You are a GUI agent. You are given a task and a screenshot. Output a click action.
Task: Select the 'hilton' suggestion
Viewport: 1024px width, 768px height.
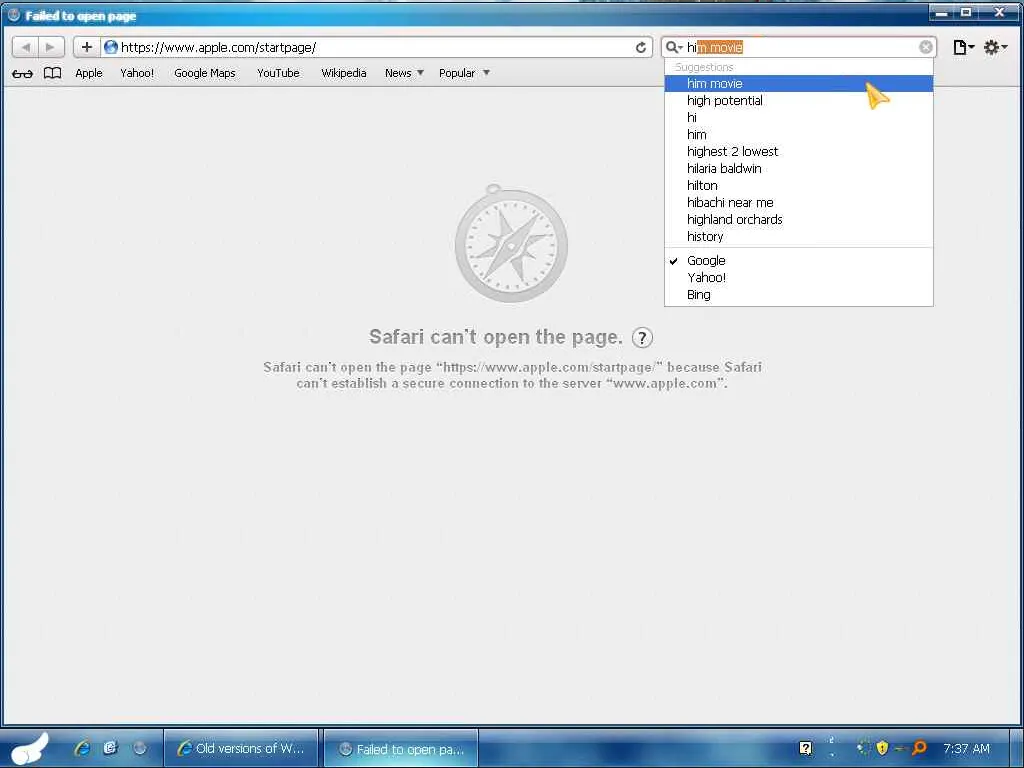pos(799,185)
